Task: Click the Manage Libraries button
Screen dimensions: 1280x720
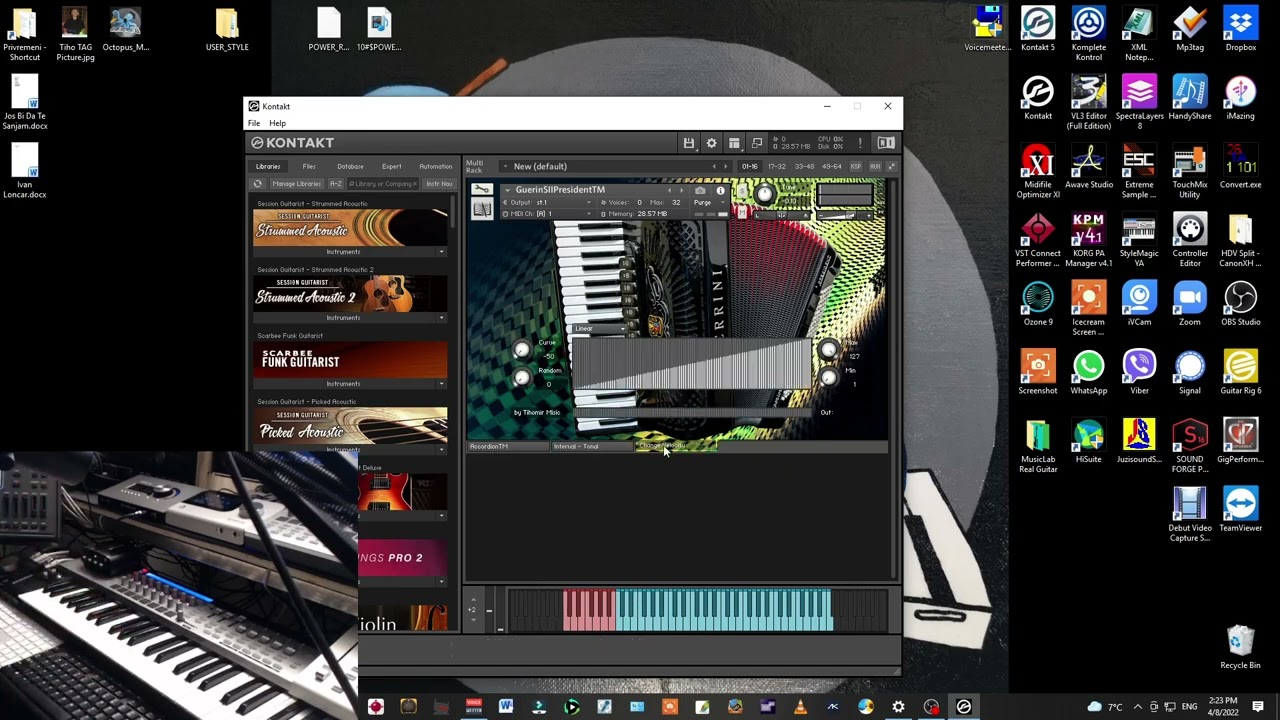Action: pyautogui.click(x=295, y=184)
